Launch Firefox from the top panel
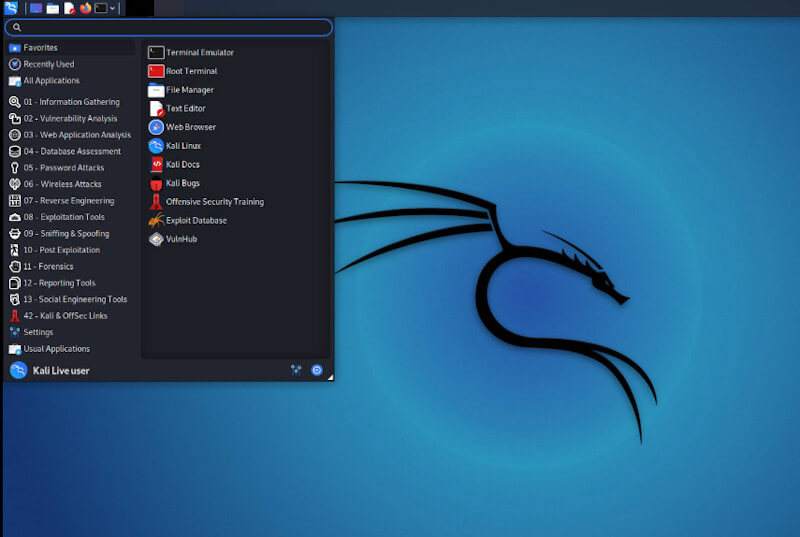 pyautogui.click(x=85, y=8)
